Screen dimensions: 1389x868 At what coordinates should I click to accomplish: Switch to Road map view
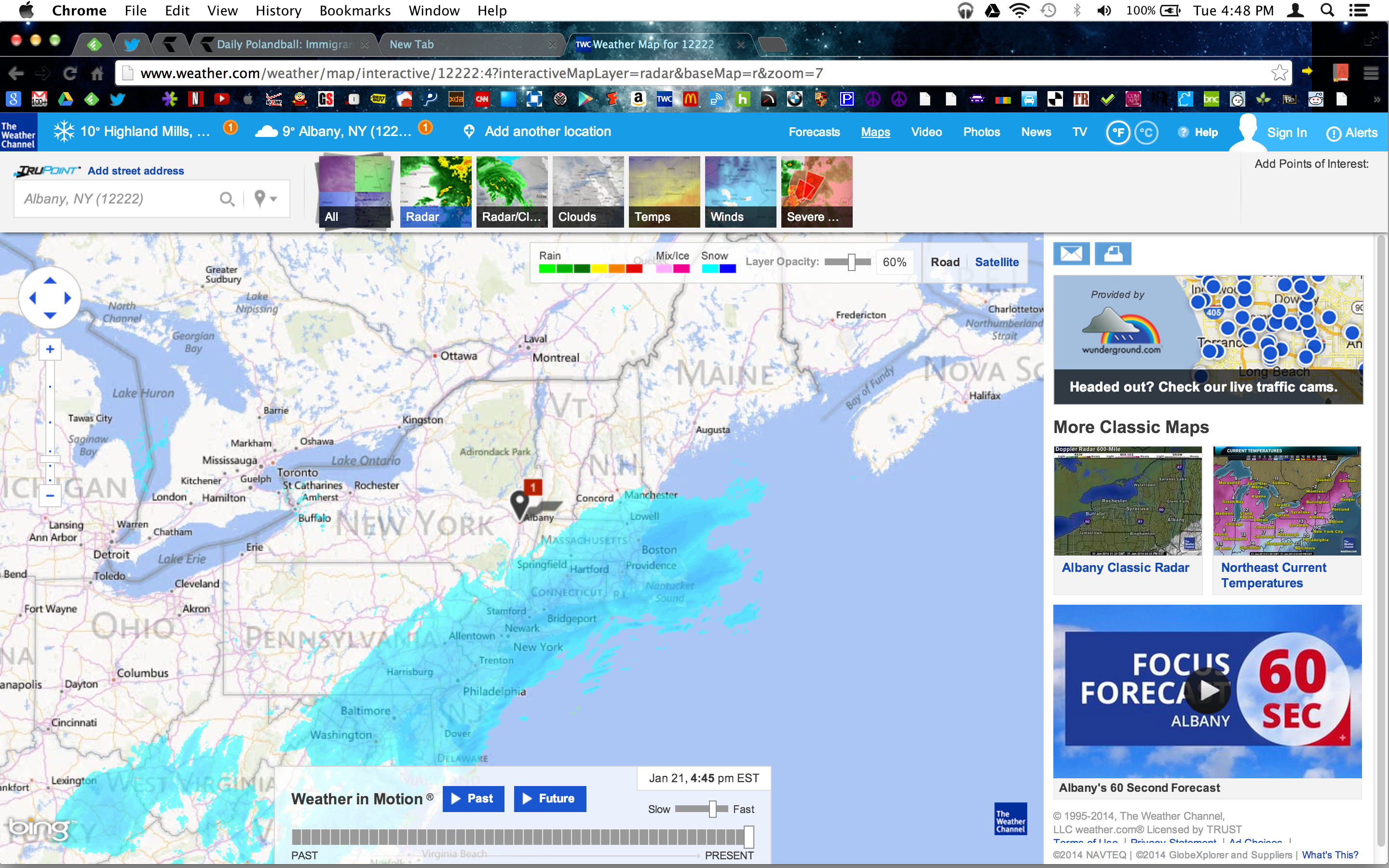944,261
